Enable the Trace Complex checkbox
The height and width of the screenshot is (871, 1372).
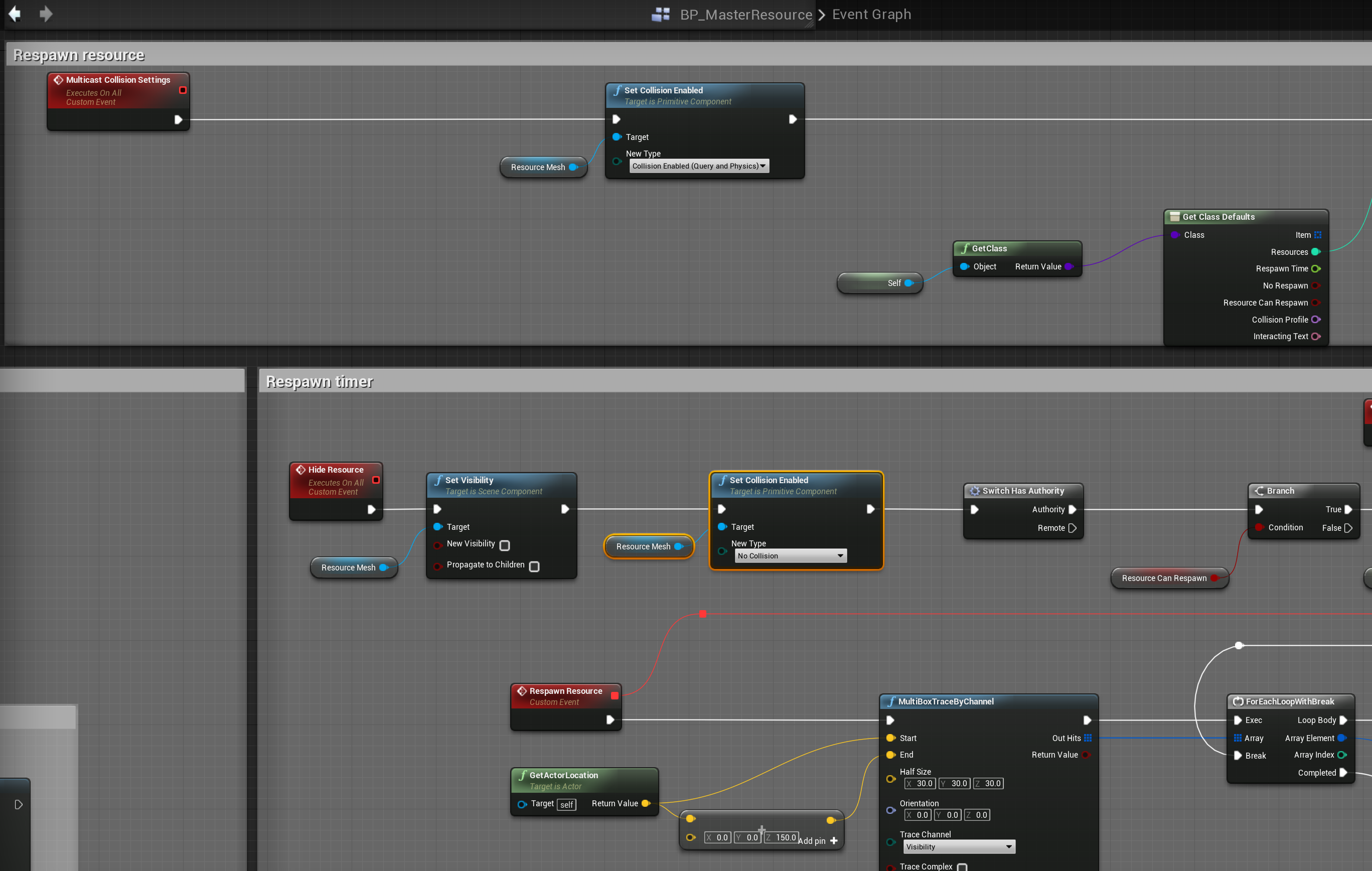[x=962, y=866]
